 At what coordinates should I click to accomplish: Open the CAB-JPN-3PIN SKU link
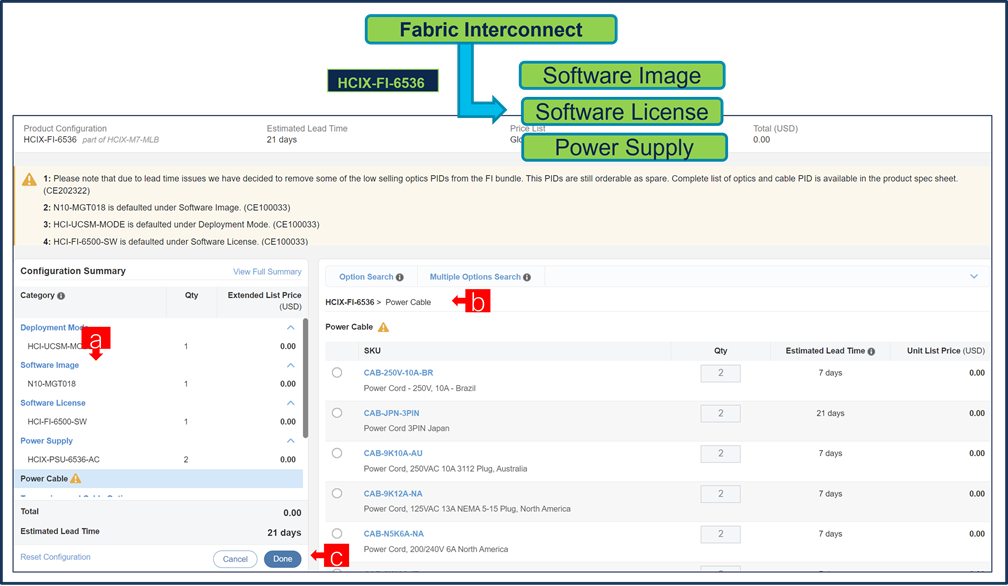392,413
